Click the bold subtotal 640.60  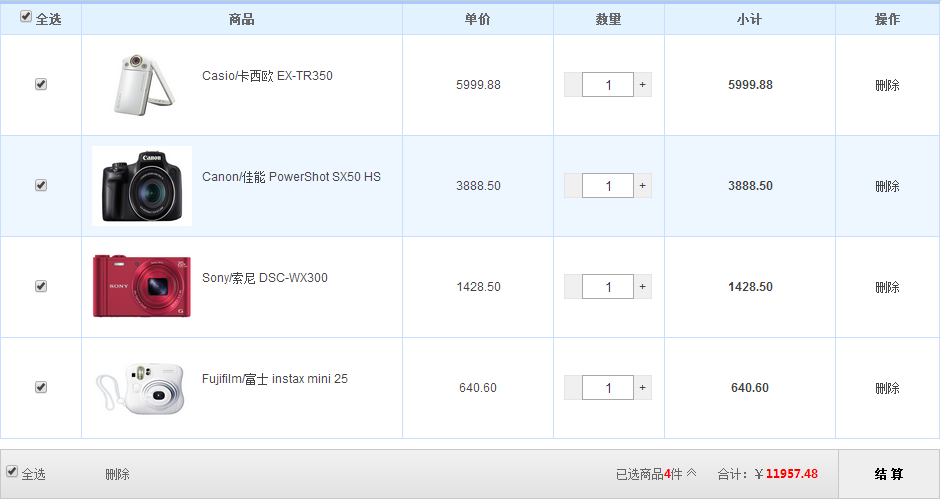[750, 388]
